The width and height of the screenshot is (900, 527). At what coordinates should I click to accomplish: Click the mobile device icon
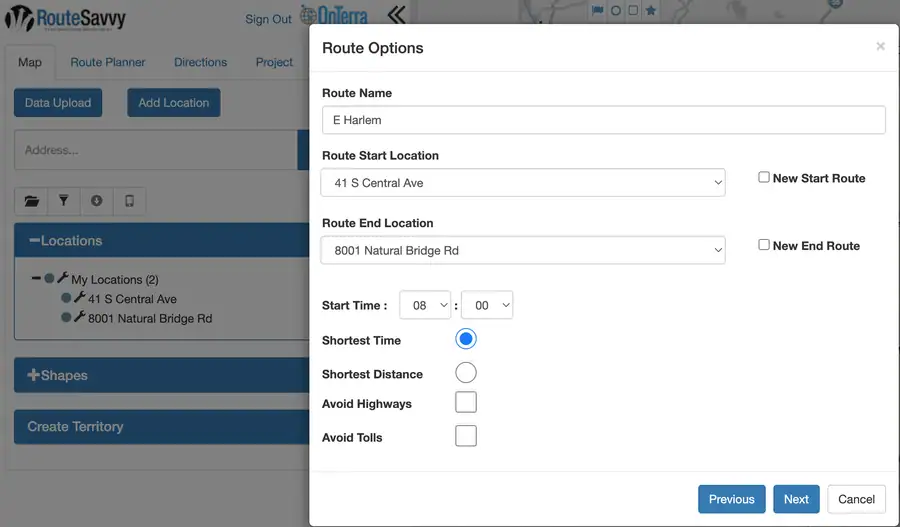130,201
